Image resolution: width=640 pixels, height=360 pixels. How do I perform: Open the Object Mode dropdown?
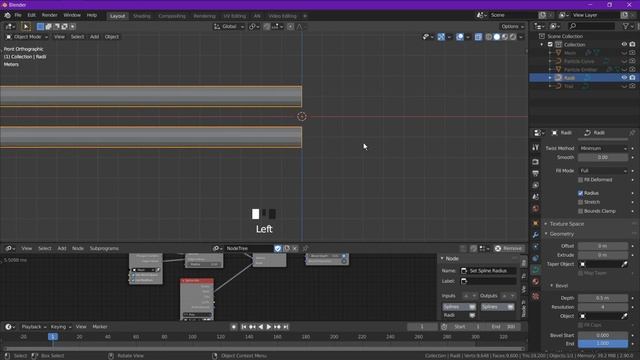(x=27, y=37)
